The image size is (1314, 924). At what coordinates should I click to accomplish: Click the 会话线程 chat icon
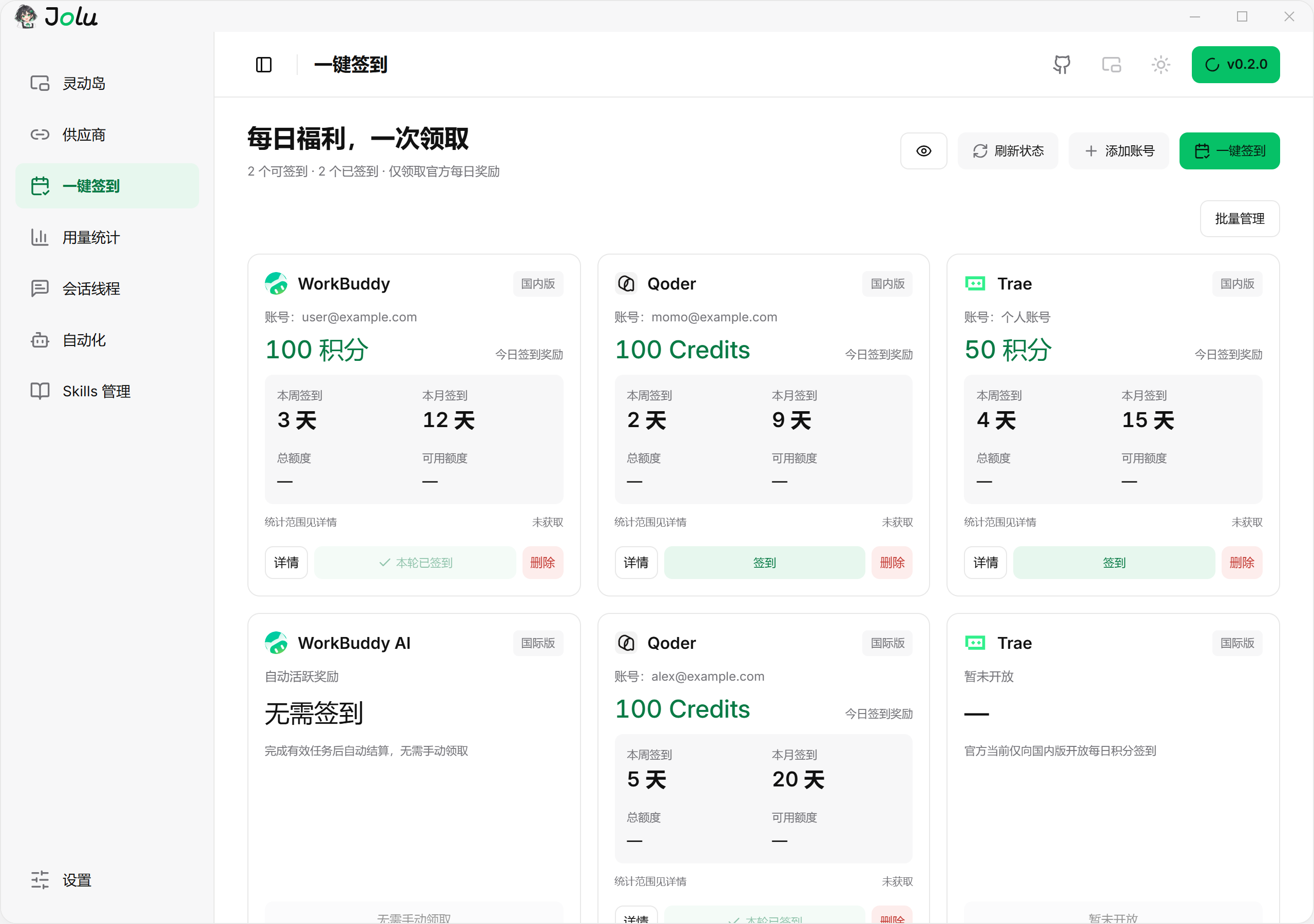(40, 288)
